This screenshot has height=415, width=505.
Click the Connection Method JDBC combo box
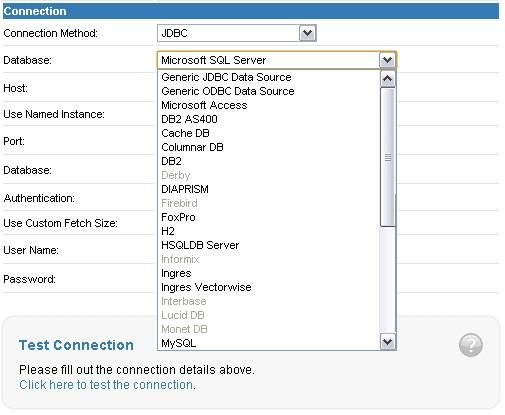point(237,33)
